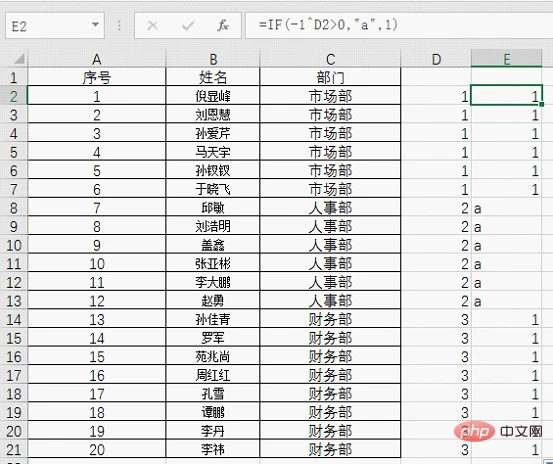The width and height of the screenshot is (553, 464).
Task: Click the Select All corner triangle
Action: [20, 59]
